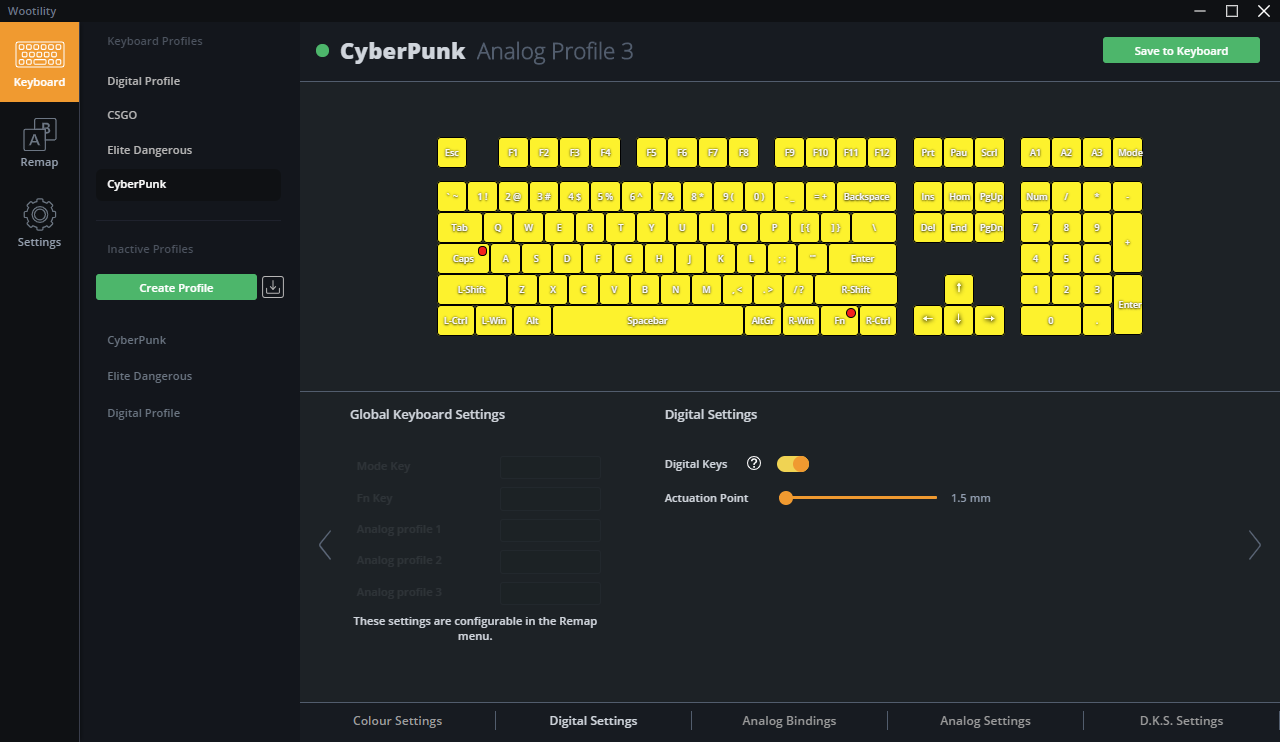Open the D.K.S. Settings tab

1181,720
